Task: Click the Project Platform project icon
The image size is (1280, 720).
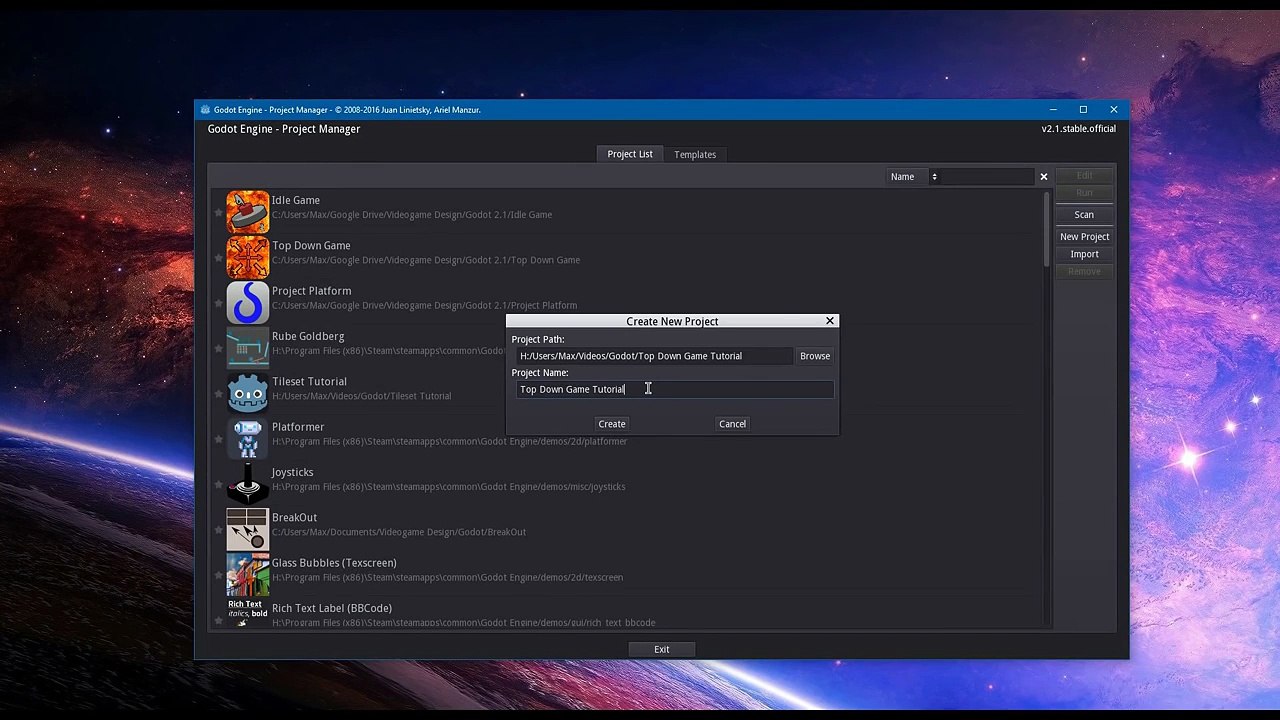Action: point(247,302)
